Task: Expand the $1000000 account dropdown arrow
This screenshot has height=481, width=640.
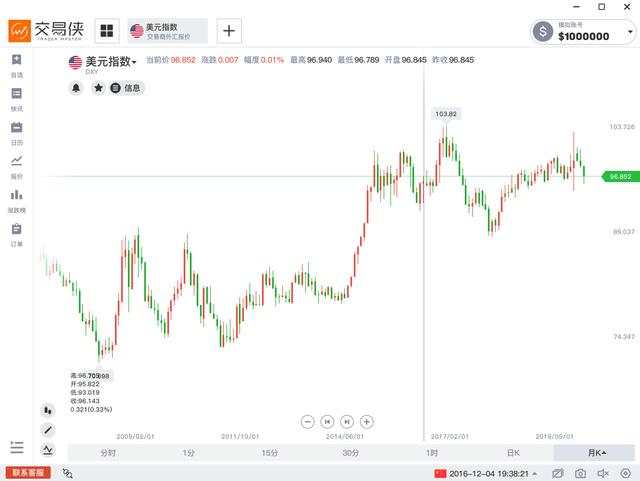Action: 630,31
